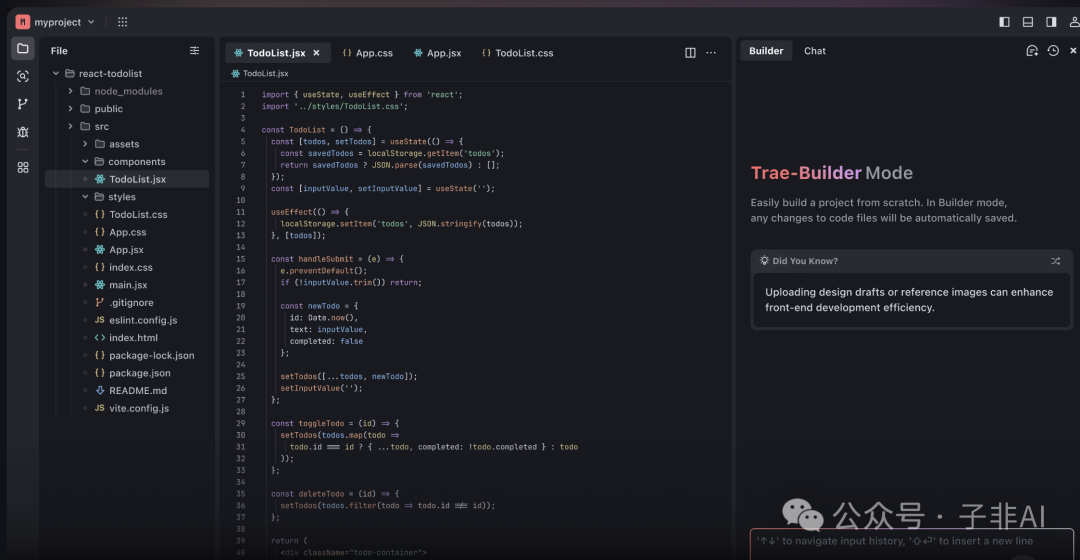This screenshot has width=1080, height=560.
Task: Collapse the components folder
Action: (x=85, y=161)
